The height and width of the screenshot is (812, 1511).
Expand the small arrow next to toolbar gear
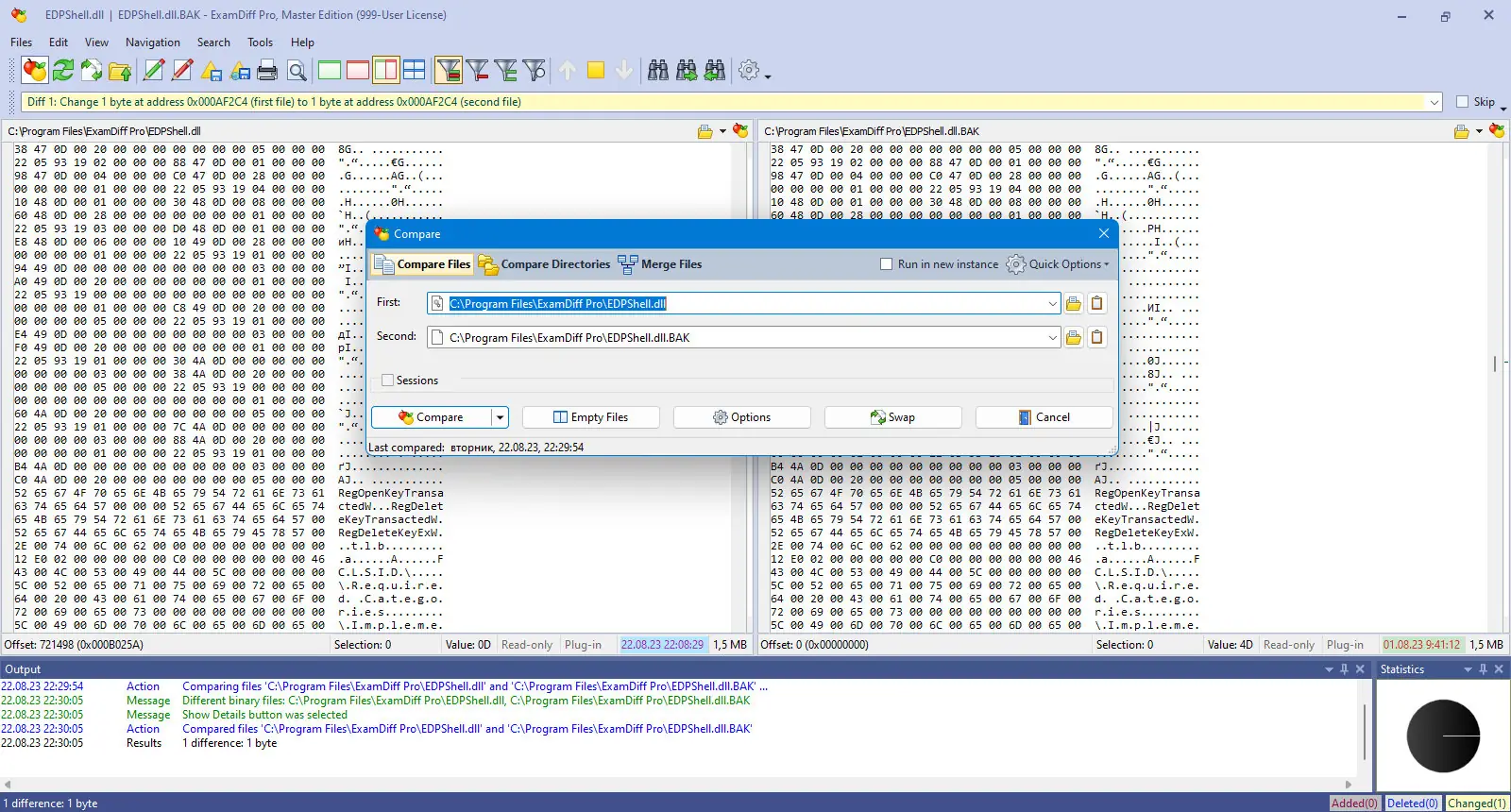(x=768, y=76)
